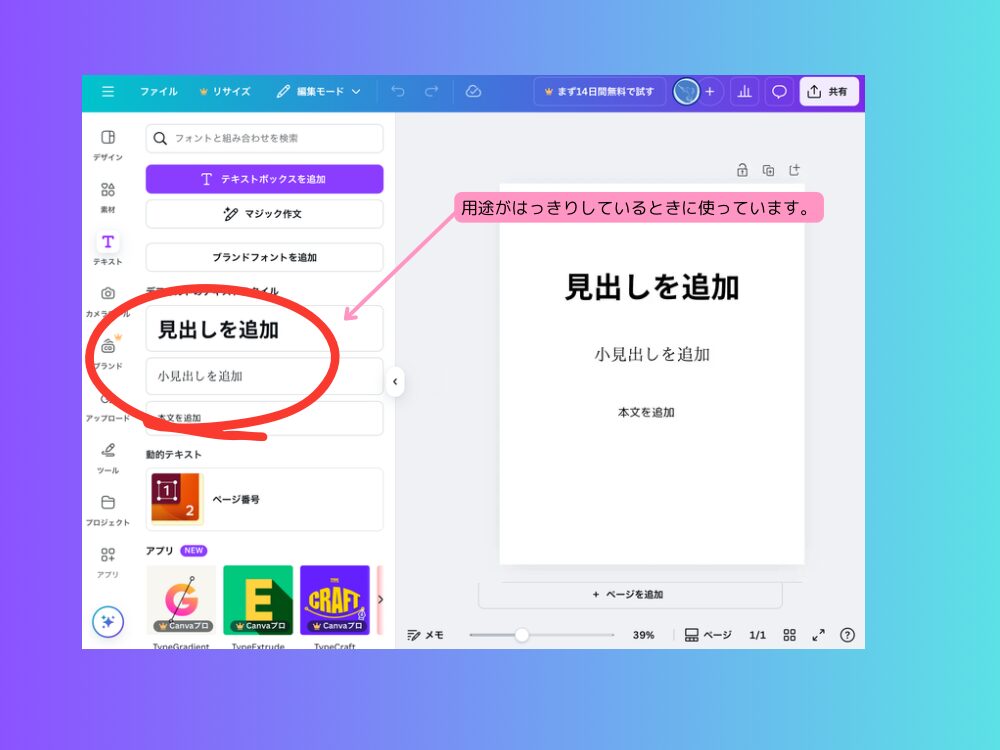Open the user profile avatar

(x=687, y=92)
